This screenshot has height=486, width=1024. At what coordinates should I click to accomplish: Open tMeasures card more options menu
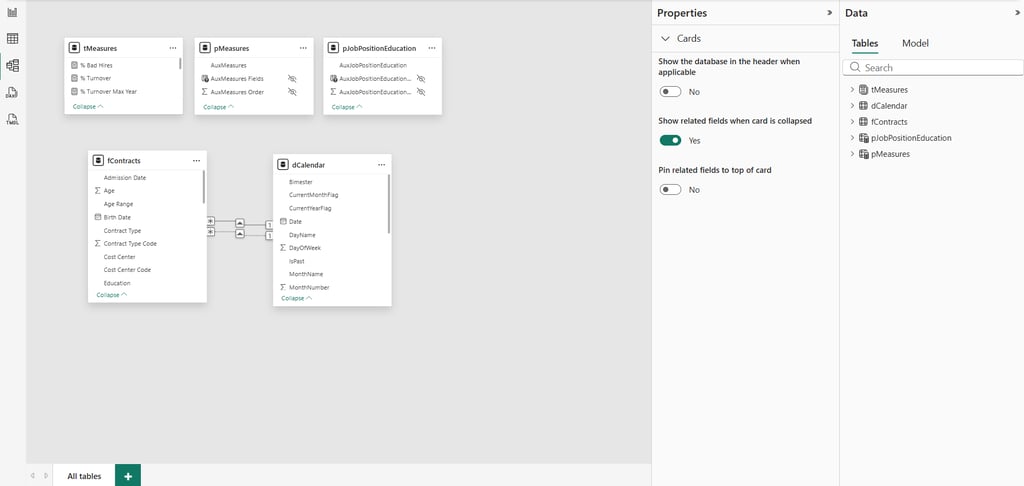pos(172,48)
